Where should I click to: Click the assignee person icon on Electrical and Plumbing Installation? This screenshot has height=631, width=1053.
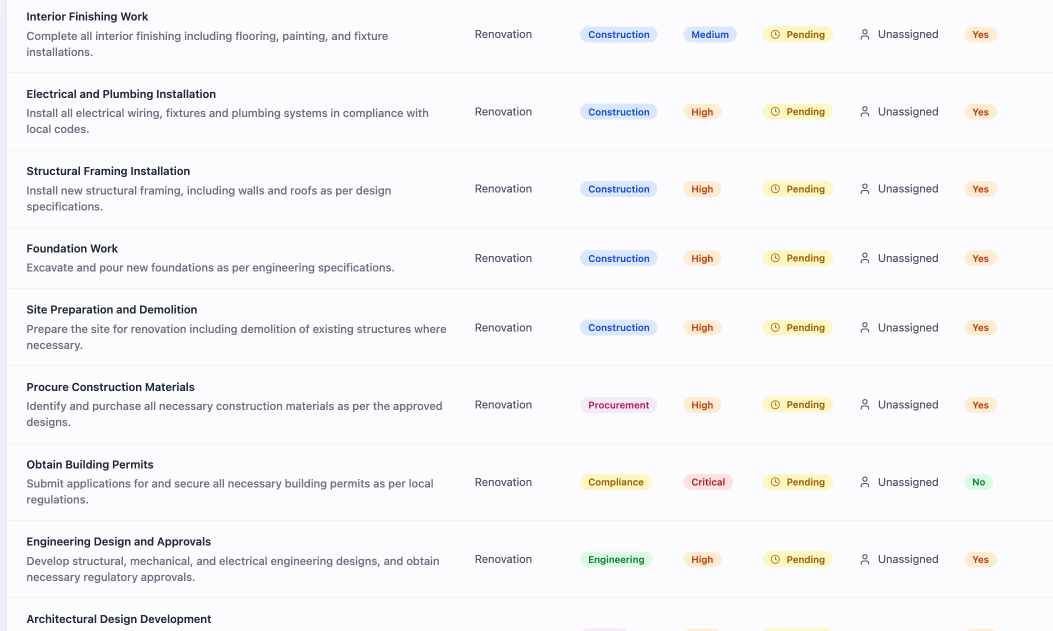(864, 111)
